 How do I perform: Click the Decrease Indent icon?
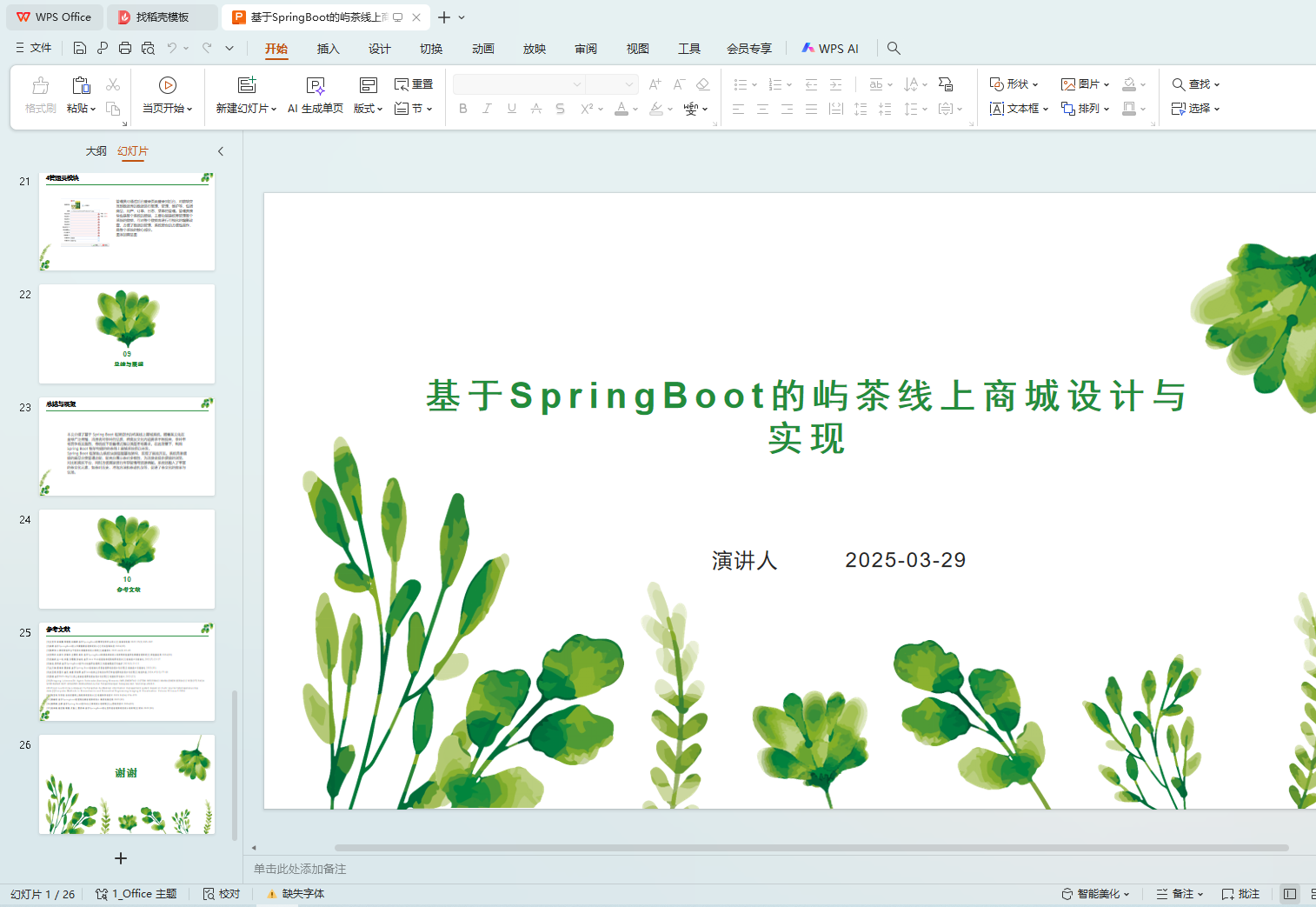(811, 84)
